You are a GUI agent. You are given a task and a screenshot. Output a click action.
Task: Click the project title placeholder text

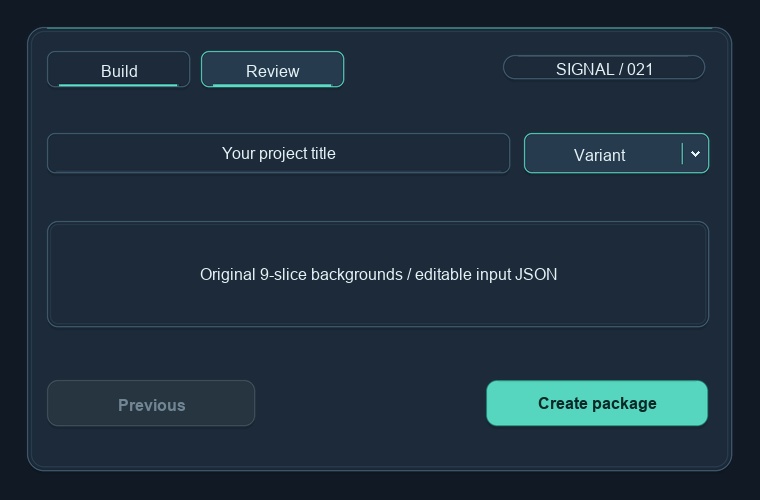tap(279, 154)
